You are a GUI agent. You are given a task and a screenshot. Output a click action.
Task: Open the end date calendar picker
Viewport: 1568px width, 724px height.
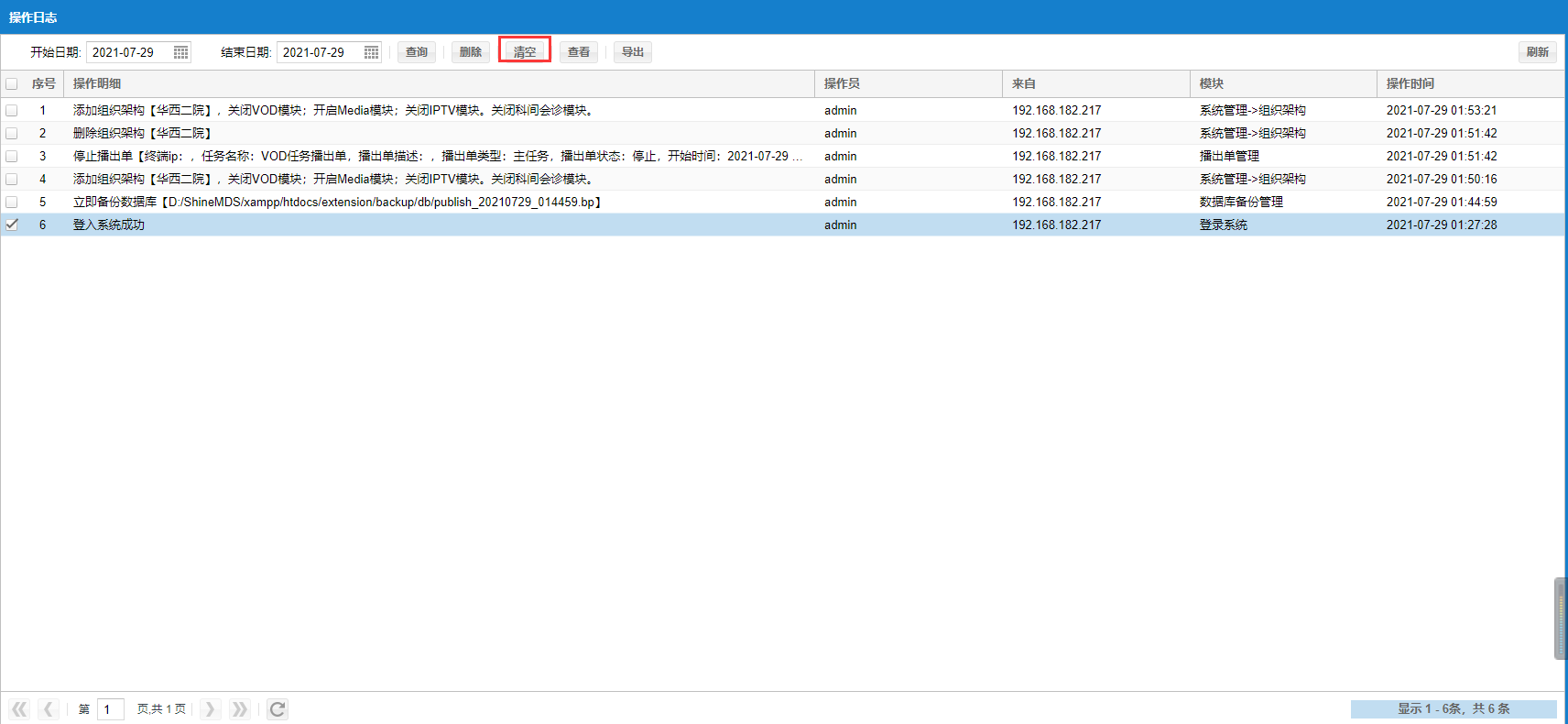(372, 52)
